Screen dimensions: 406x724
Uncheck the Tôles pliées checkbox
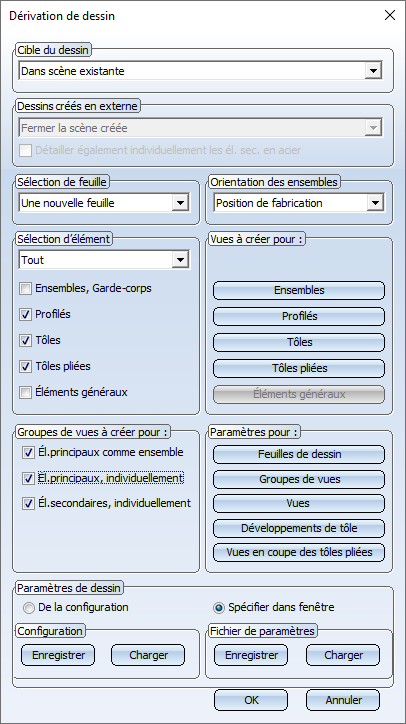pyautogui.click(x=25, y=367)
